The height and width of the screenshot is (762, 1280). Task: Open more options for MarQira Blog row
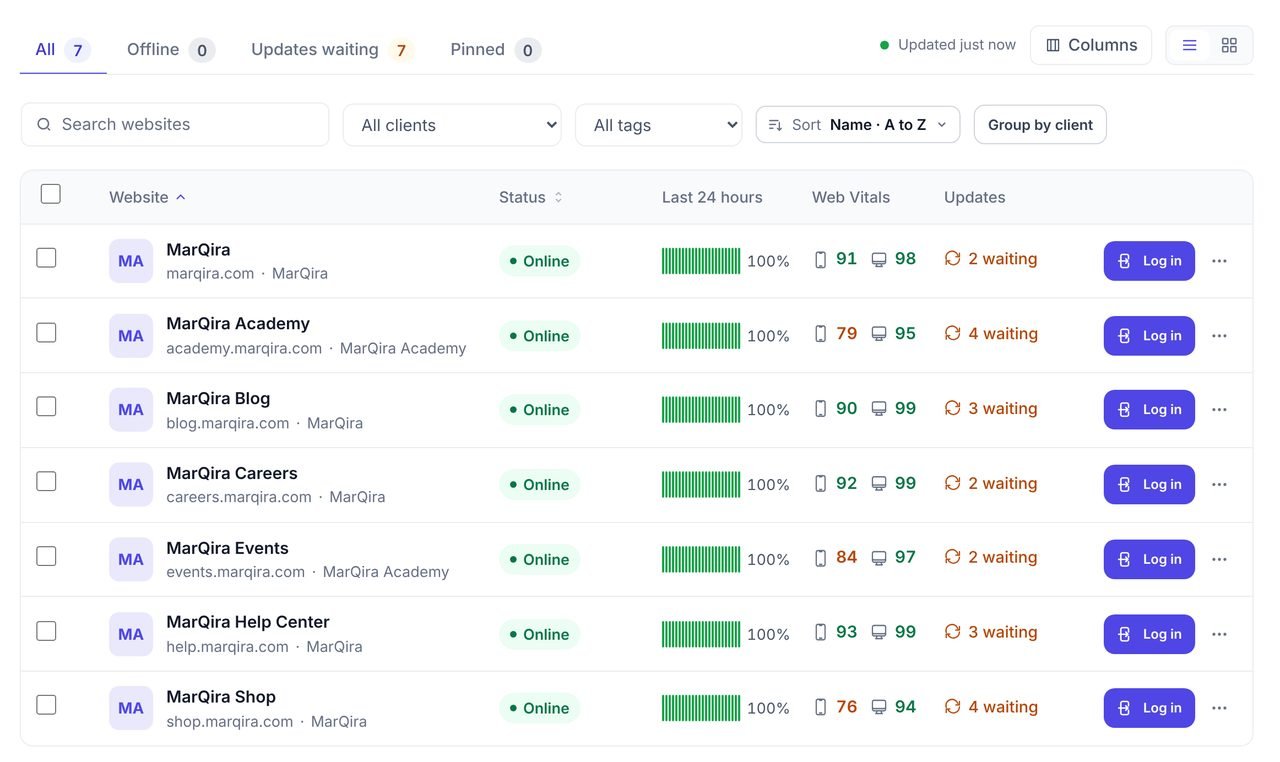click(1219, 410)
